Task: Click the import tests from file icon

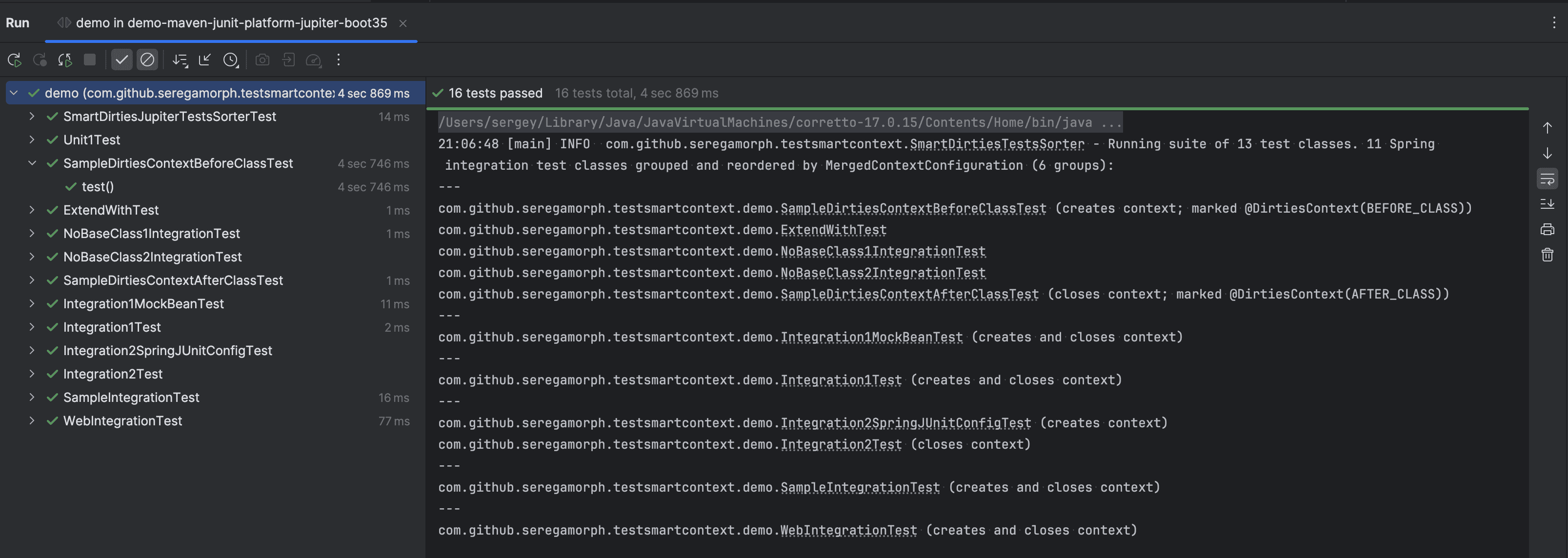Action: [x=288, y=60]
